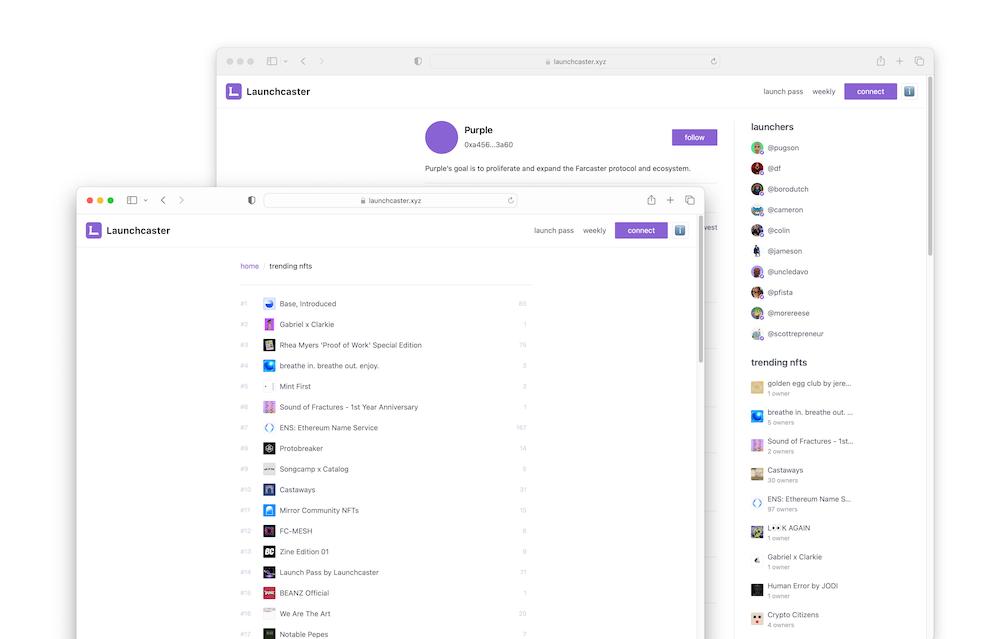Open Base, Introduced in trending list
The height and width of the screenshot is (639, 1000).
385,304
